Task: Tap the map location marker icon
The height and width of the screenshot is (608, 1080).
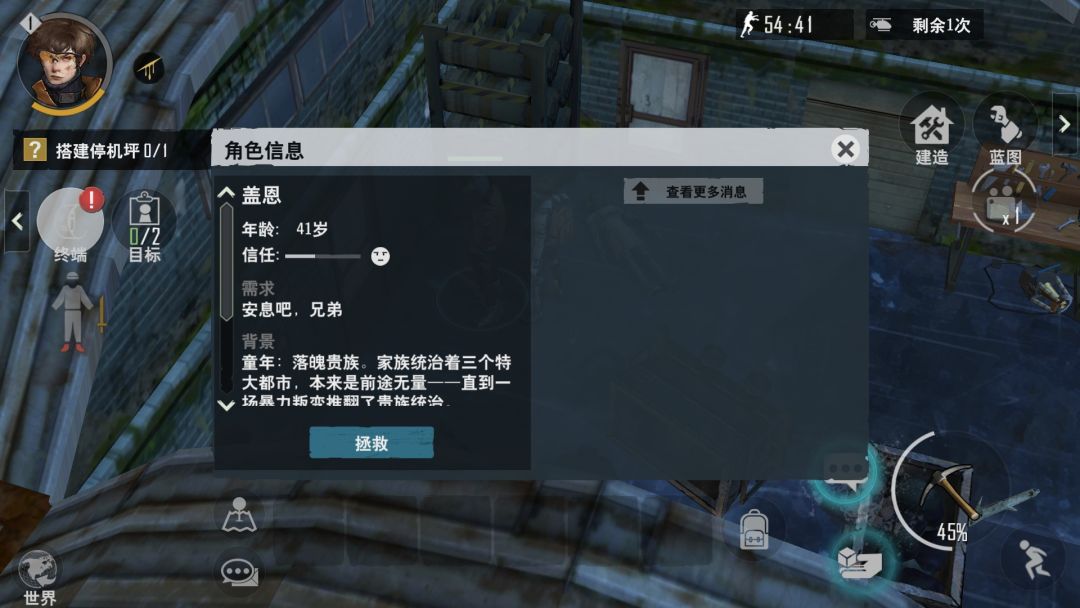Action: pyautogui.click(x=239, y=515)
